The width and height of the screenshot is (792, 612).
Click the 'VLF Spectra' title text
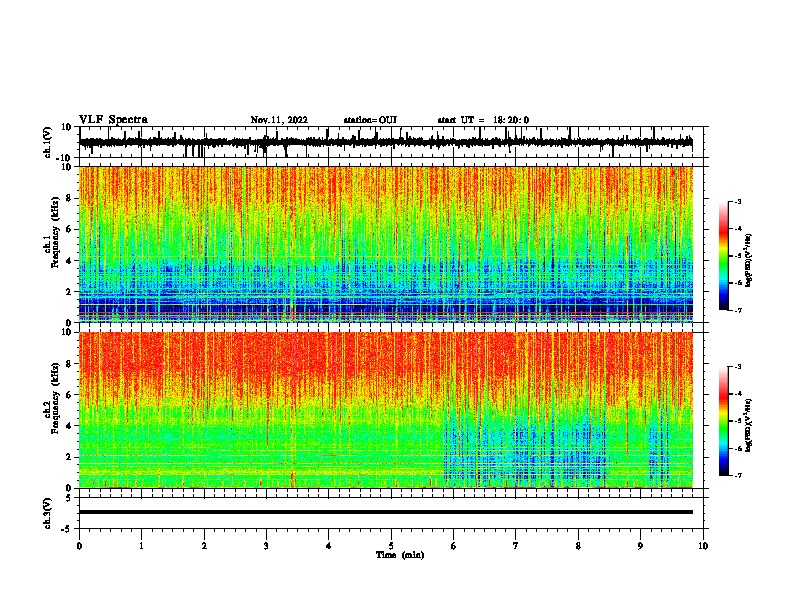click(x=113, y=120)
